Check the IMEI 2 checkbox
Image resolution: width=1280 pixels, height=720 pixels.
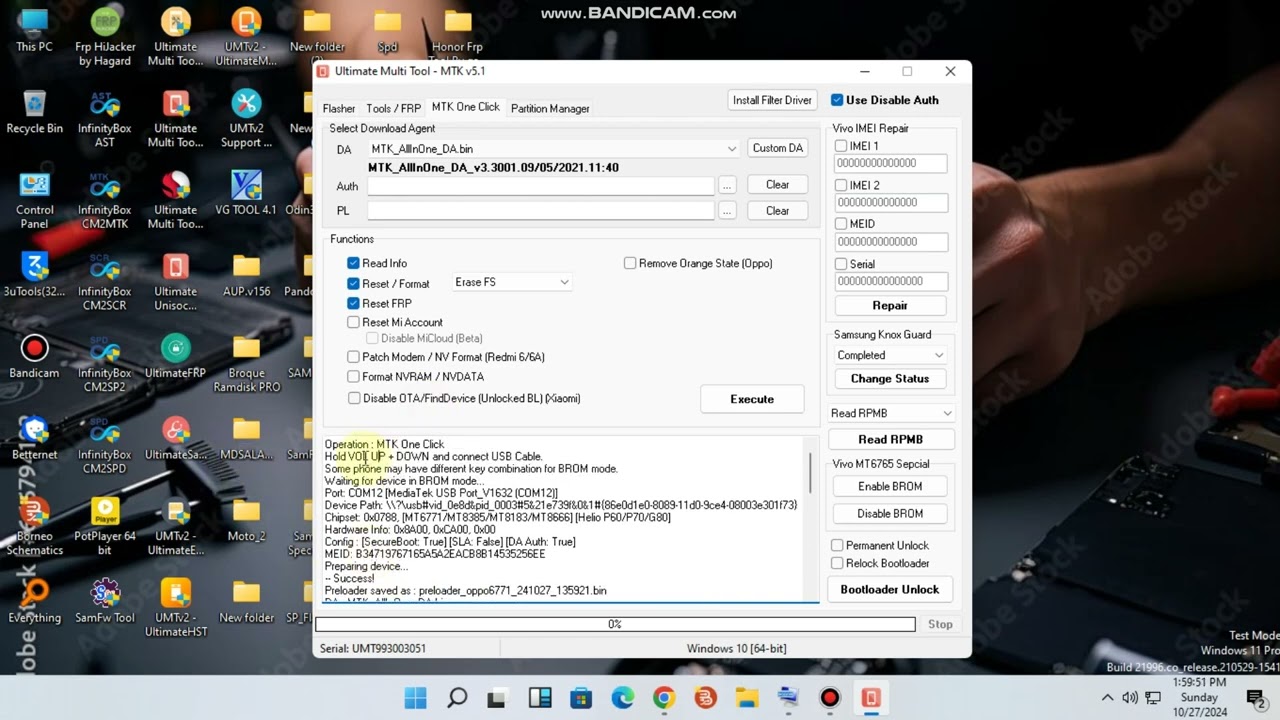(x=841, y=185)
